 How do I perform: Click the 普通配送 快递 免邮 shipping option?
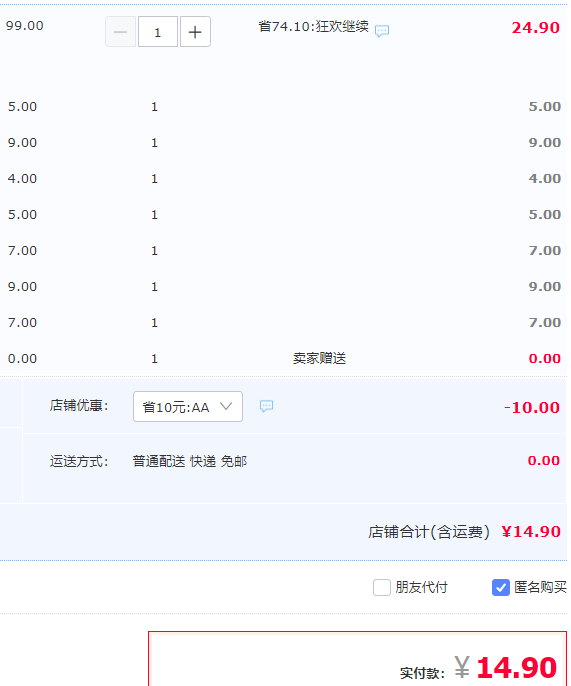tap(190, 461)
